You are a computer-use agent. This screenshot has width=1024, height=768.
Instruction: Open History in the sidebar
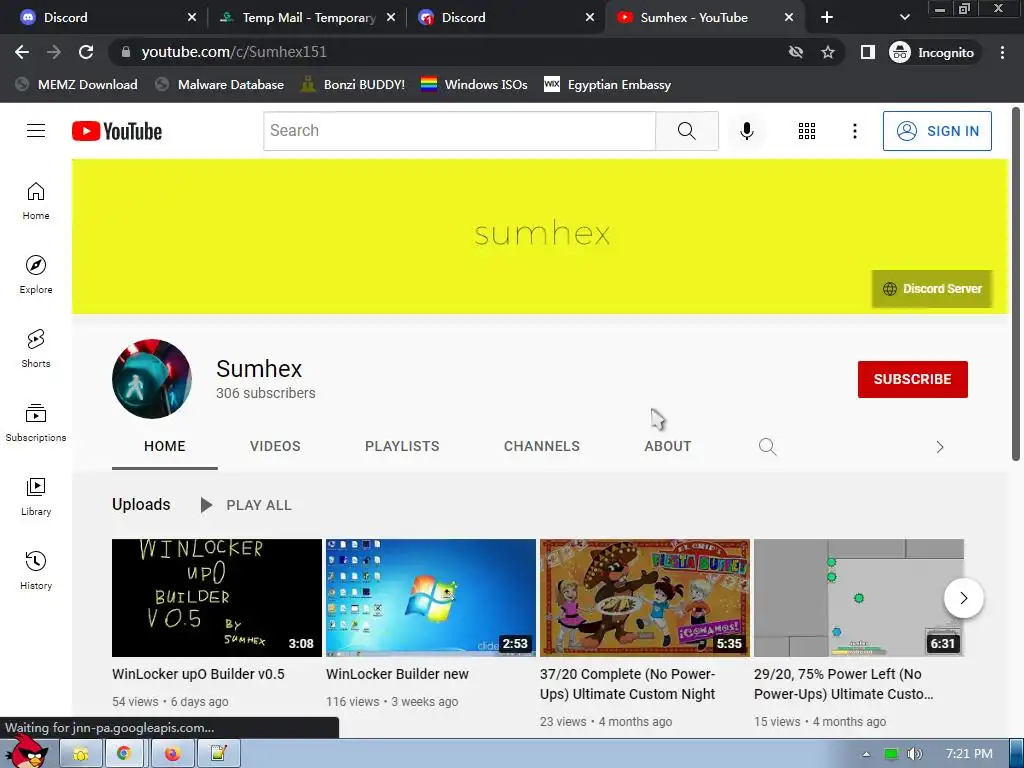tap(36, 570)
